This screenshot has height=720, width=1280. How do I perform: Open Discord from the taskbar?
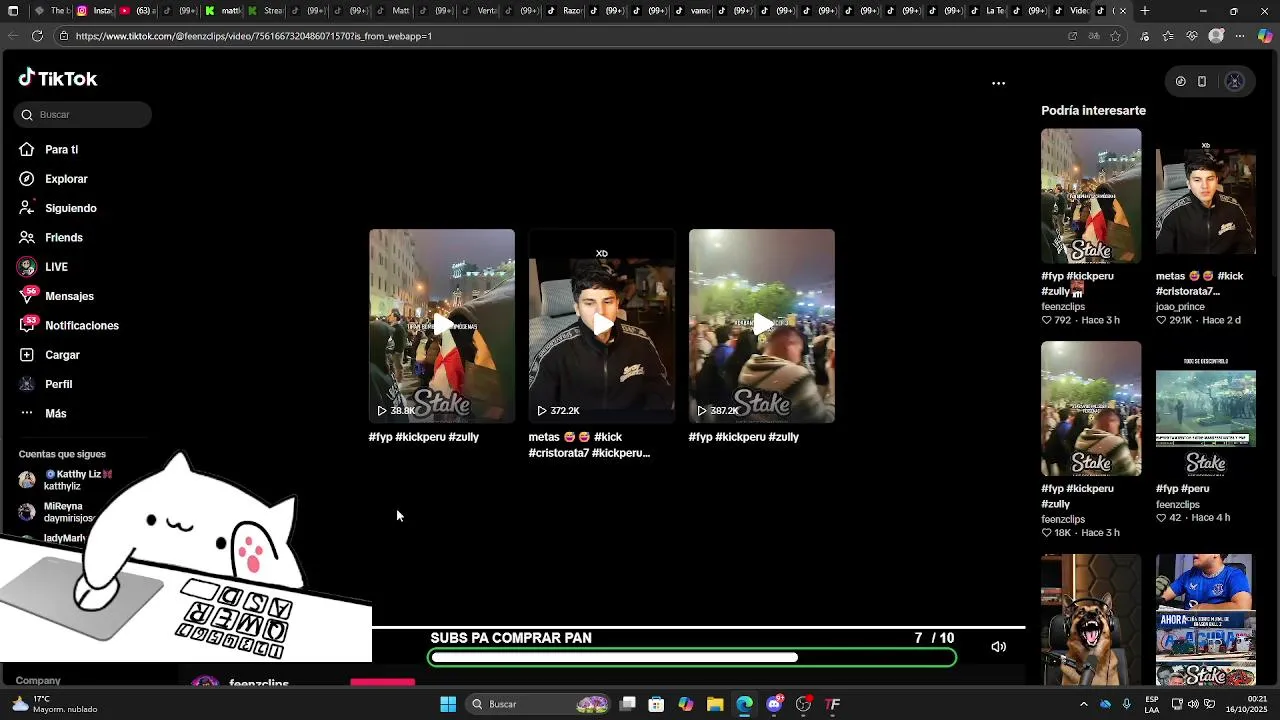point(774,704)
